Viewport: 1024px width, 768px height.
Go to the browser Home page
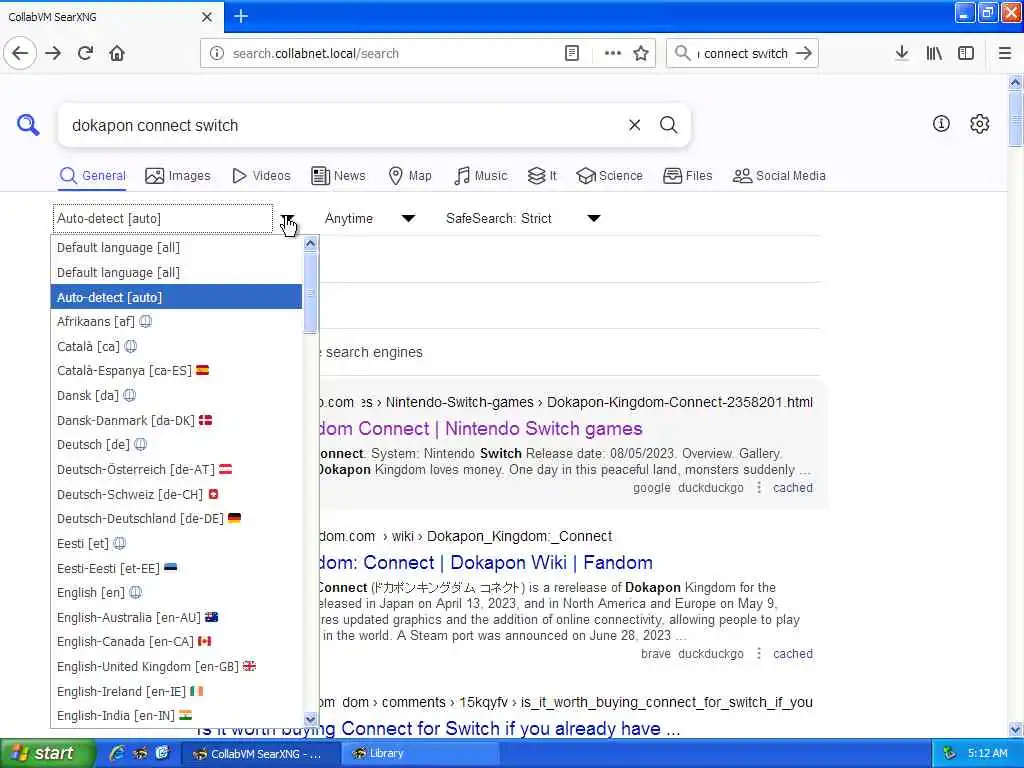pos(117,53)
